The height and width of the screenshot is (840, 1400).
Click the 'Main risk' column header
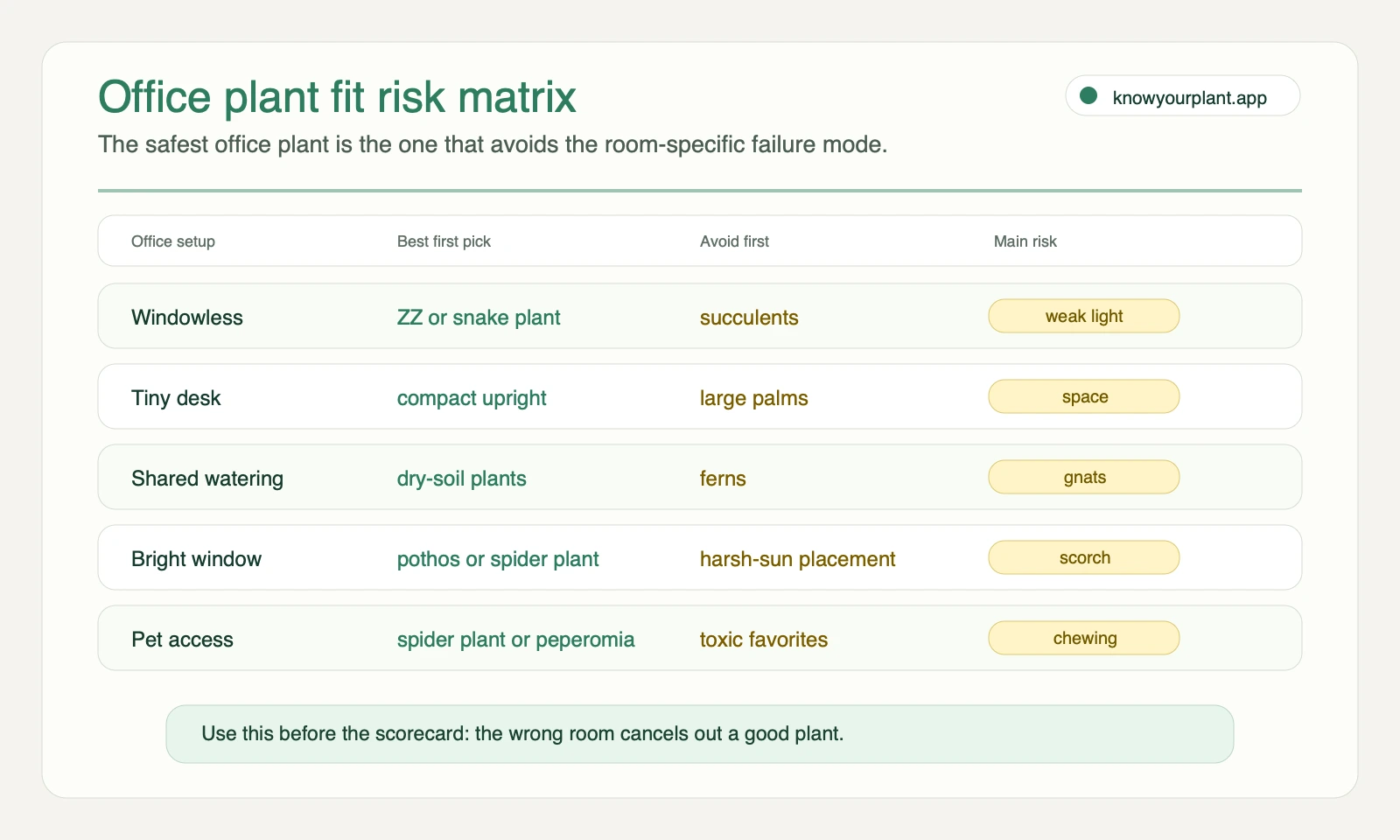1025,241
